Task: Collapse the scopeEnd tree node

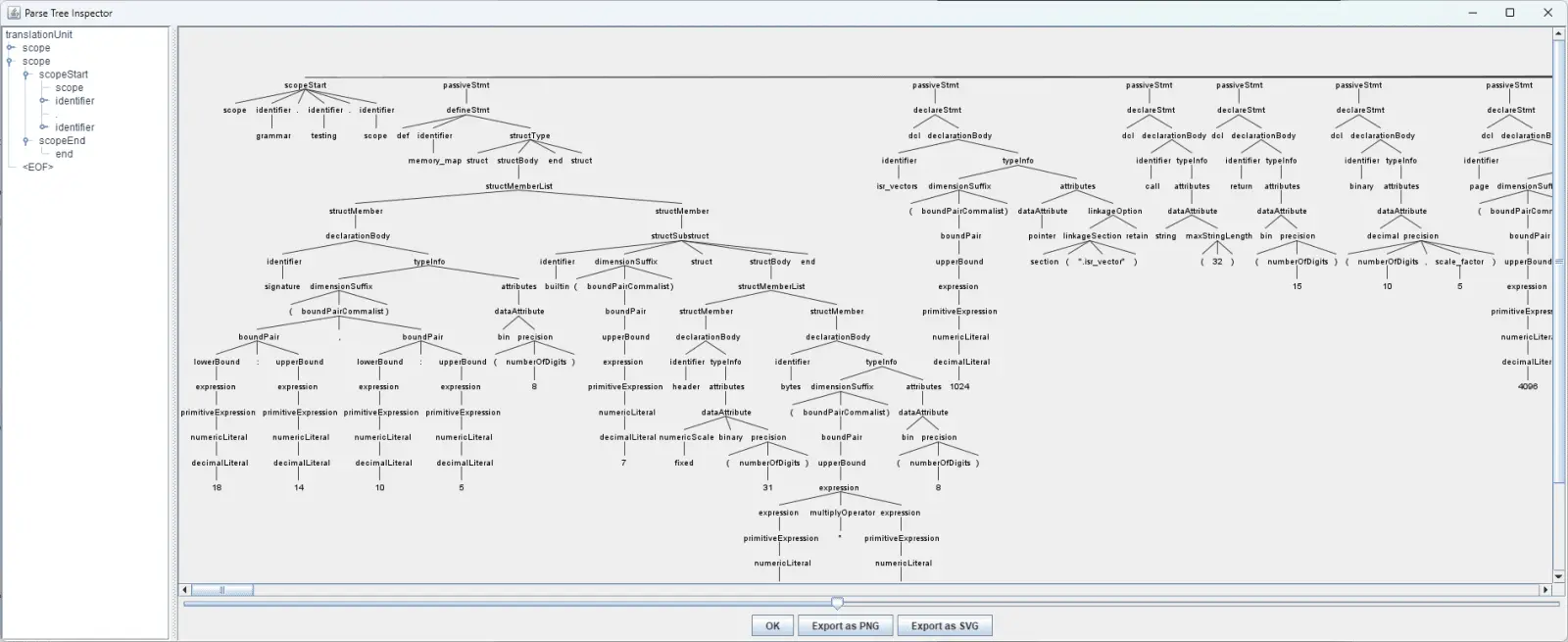Action: point(26,141)
